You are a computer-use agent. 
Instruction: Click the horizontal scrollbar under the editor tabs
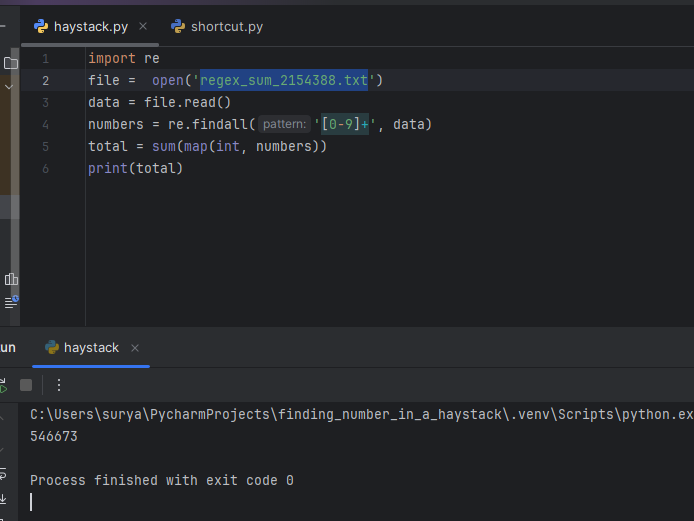(x=90, y=45)
